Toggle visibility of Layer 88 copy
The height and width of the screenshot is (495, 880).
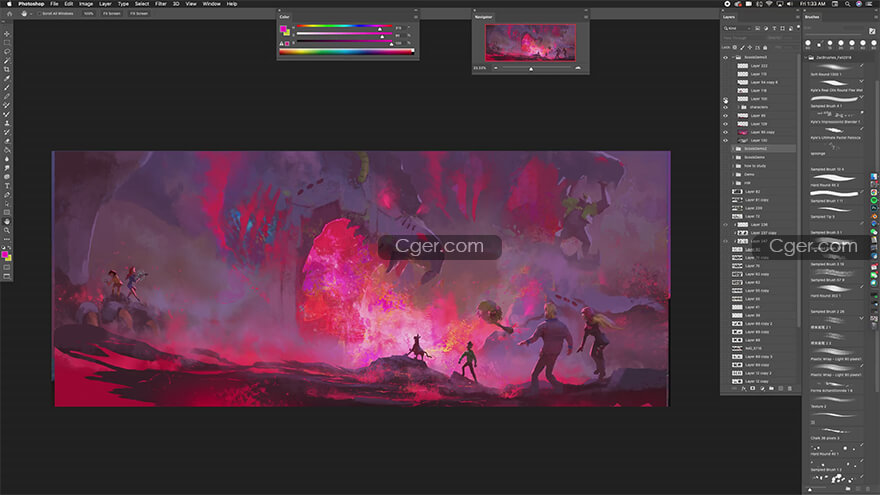(x=725, y=132)
